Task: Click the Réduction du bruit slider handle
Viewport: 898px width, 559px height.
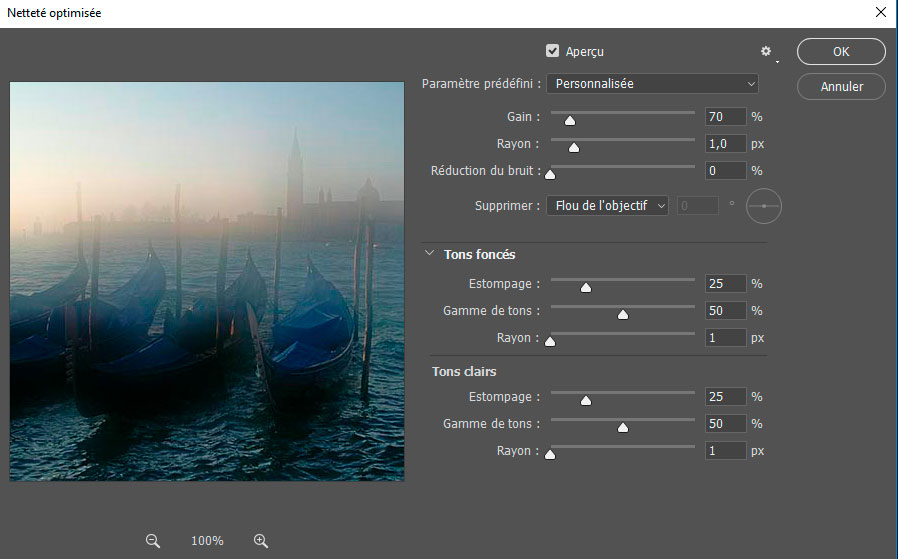Action: click(x=549, y=175)
